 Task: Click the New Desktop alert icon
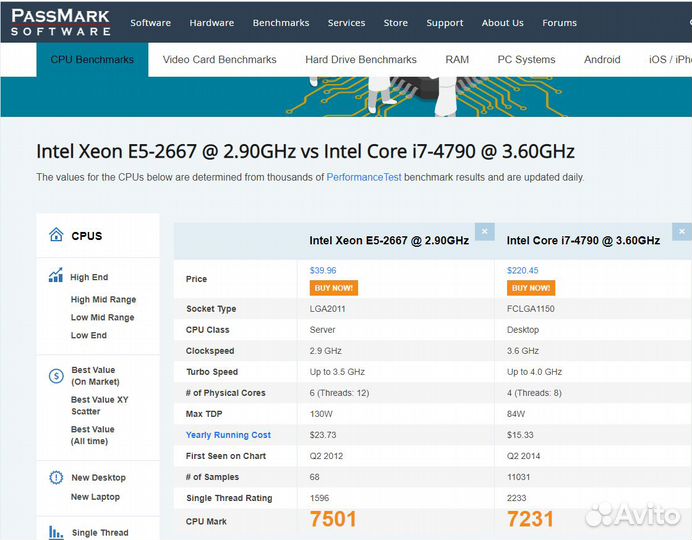(56, 477)
